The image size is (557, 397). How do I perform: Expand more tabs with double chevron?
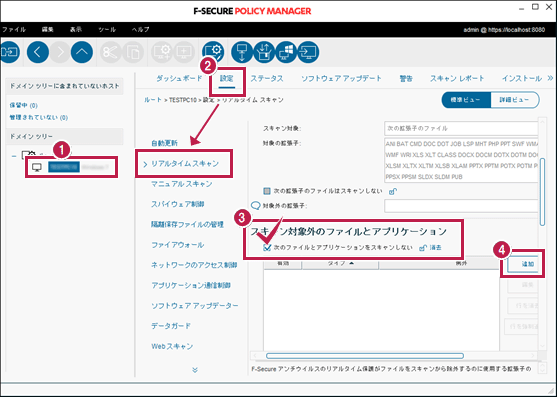point(550,78)
